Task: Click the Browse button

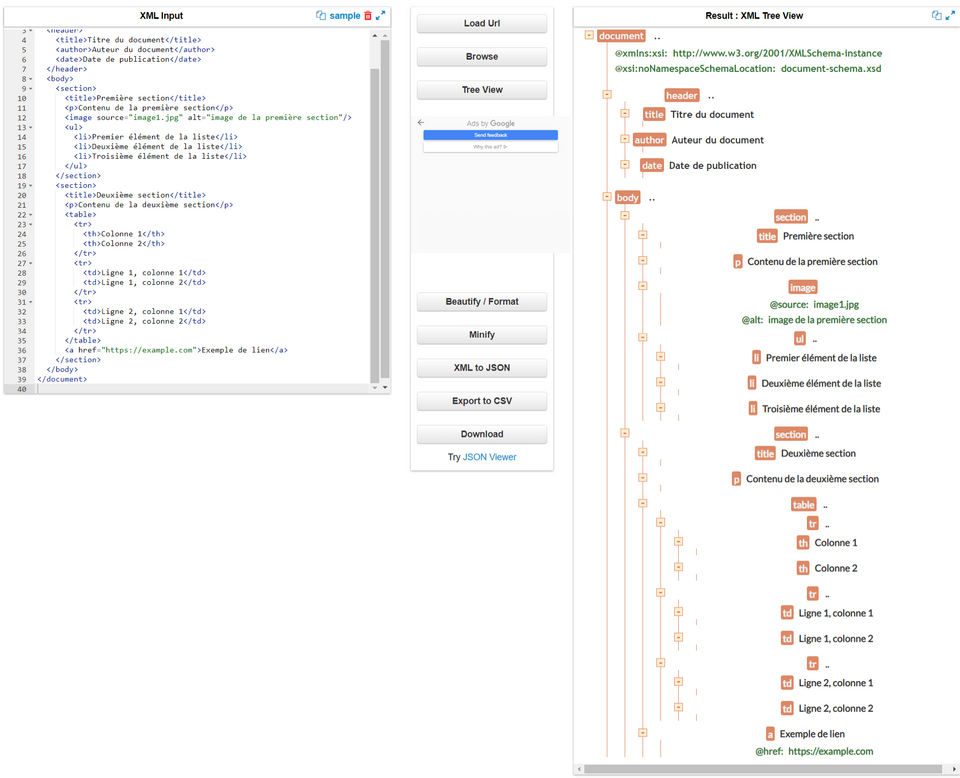Action: click(x=482, y=56)
